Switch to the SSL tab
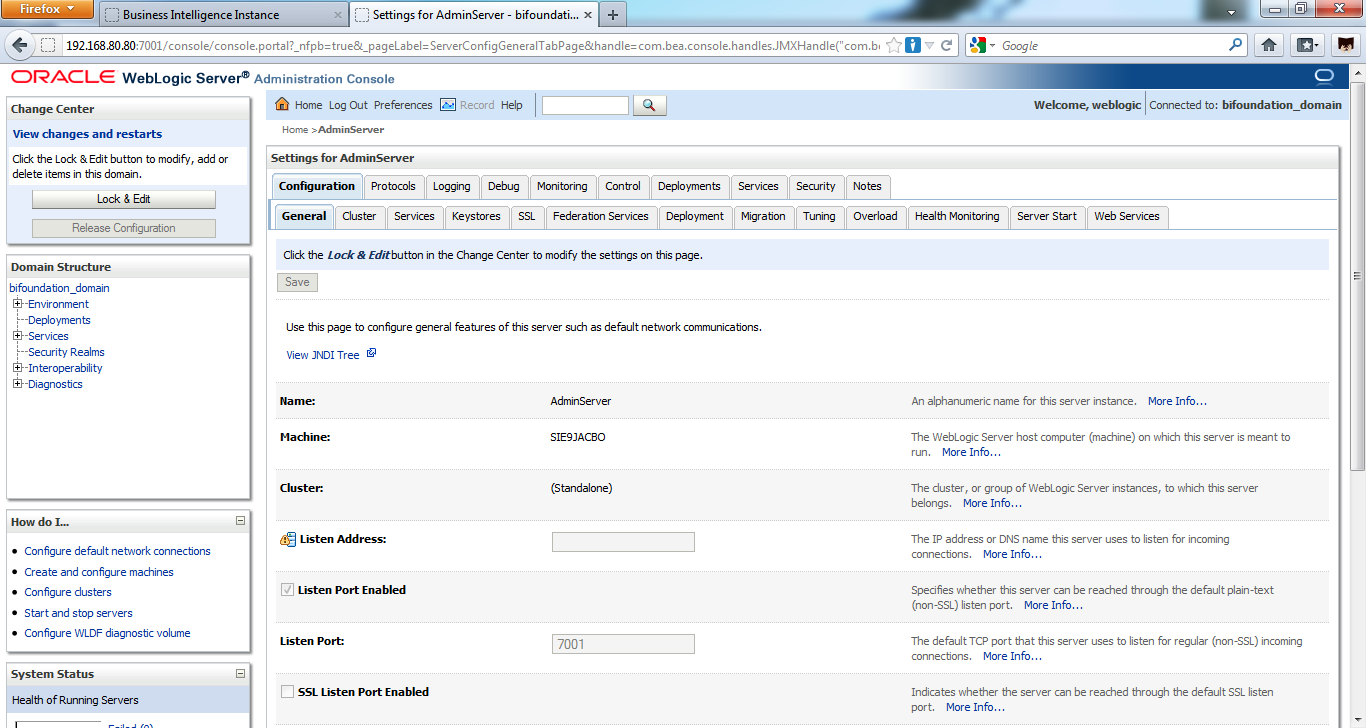 coord(526,216)
